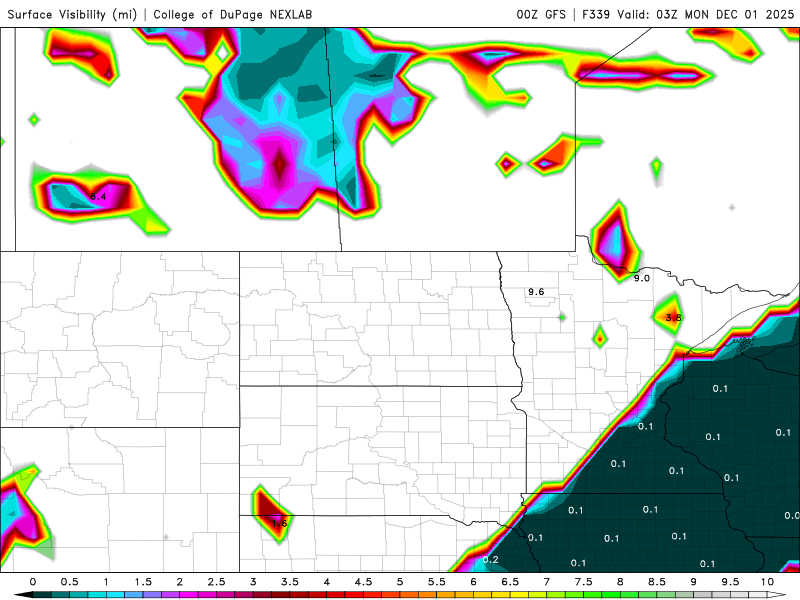Image resolution: width=800 pixels, height=600 pixels.
Task: Click the 6.4 visibility value on map
Action: click(98, 196)
